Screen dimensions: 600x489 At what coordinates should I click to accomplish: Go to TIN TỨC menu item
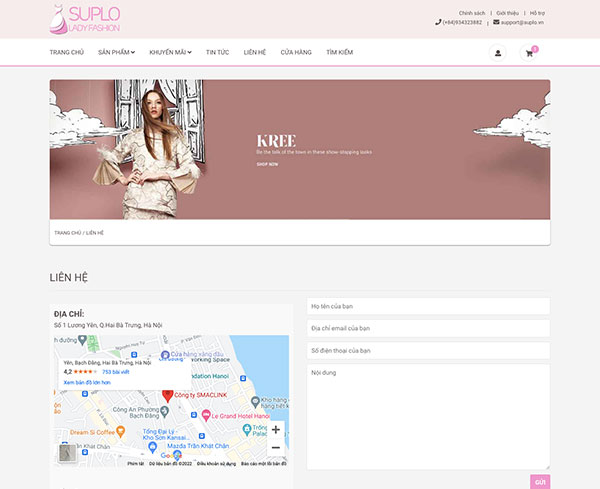pos(217,52)
